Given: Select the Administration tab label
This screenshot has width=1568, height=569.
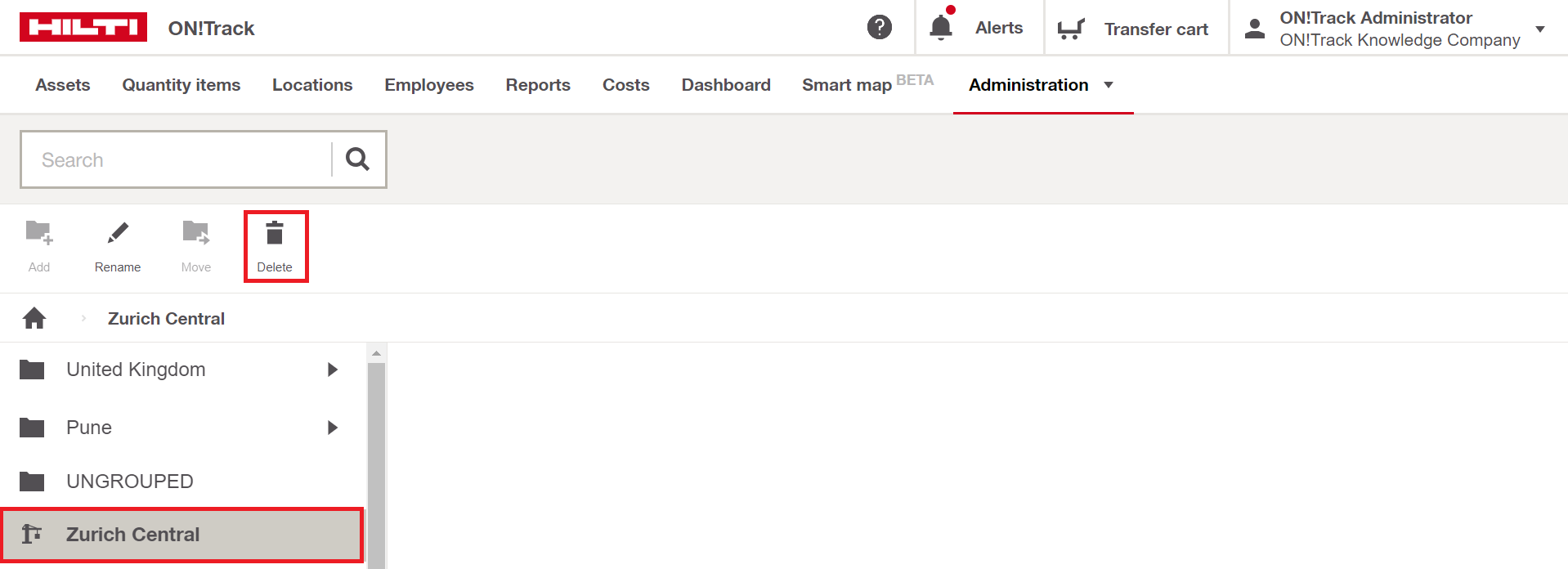Looking at the screenshot, I should [1028, 85].
